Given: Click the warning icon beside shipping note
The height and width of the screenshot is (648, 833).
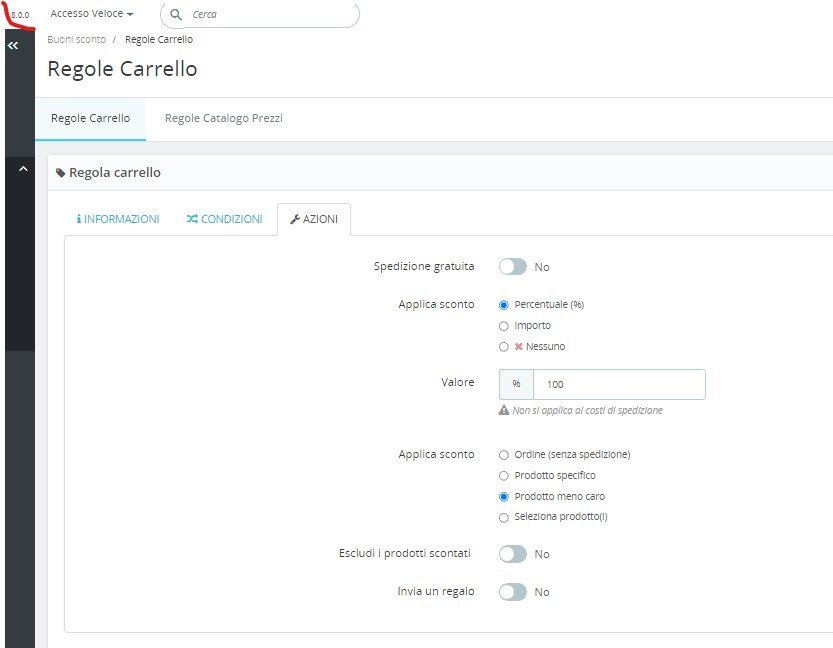Looking at the screenshot, I should tap(504, 410).
